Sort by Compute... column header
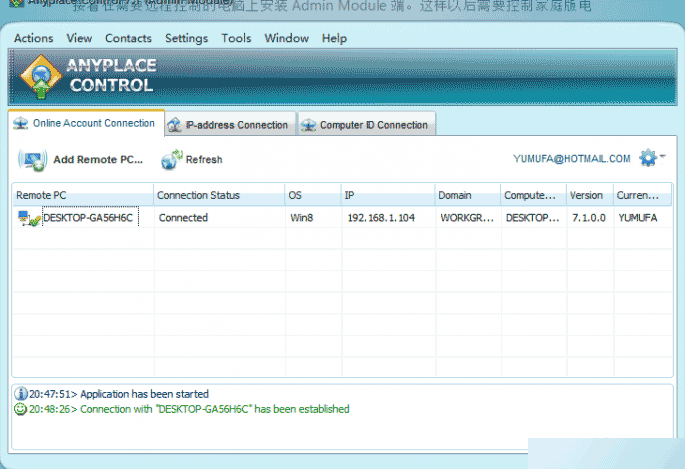Image resolution: width=685 pixels, height=469 pixels. 533,195
